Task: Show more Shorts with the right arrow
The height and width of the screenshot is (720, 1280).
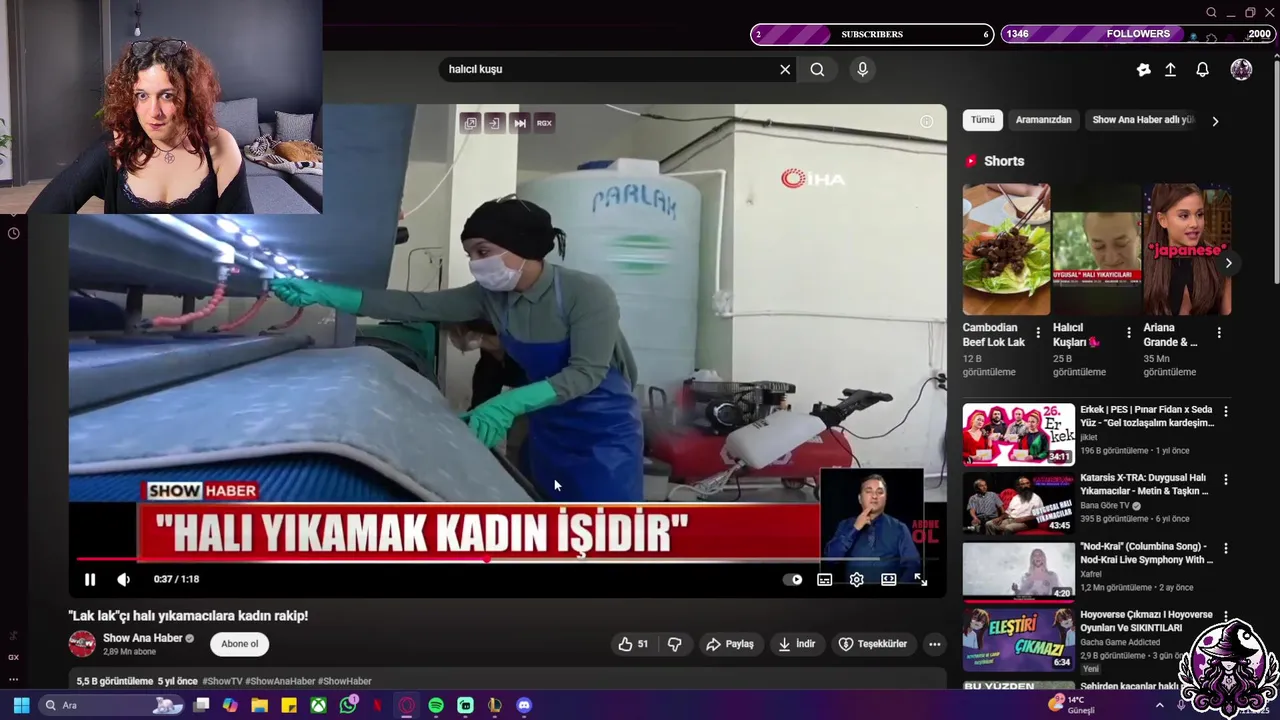Action: tap(1228, 263)
